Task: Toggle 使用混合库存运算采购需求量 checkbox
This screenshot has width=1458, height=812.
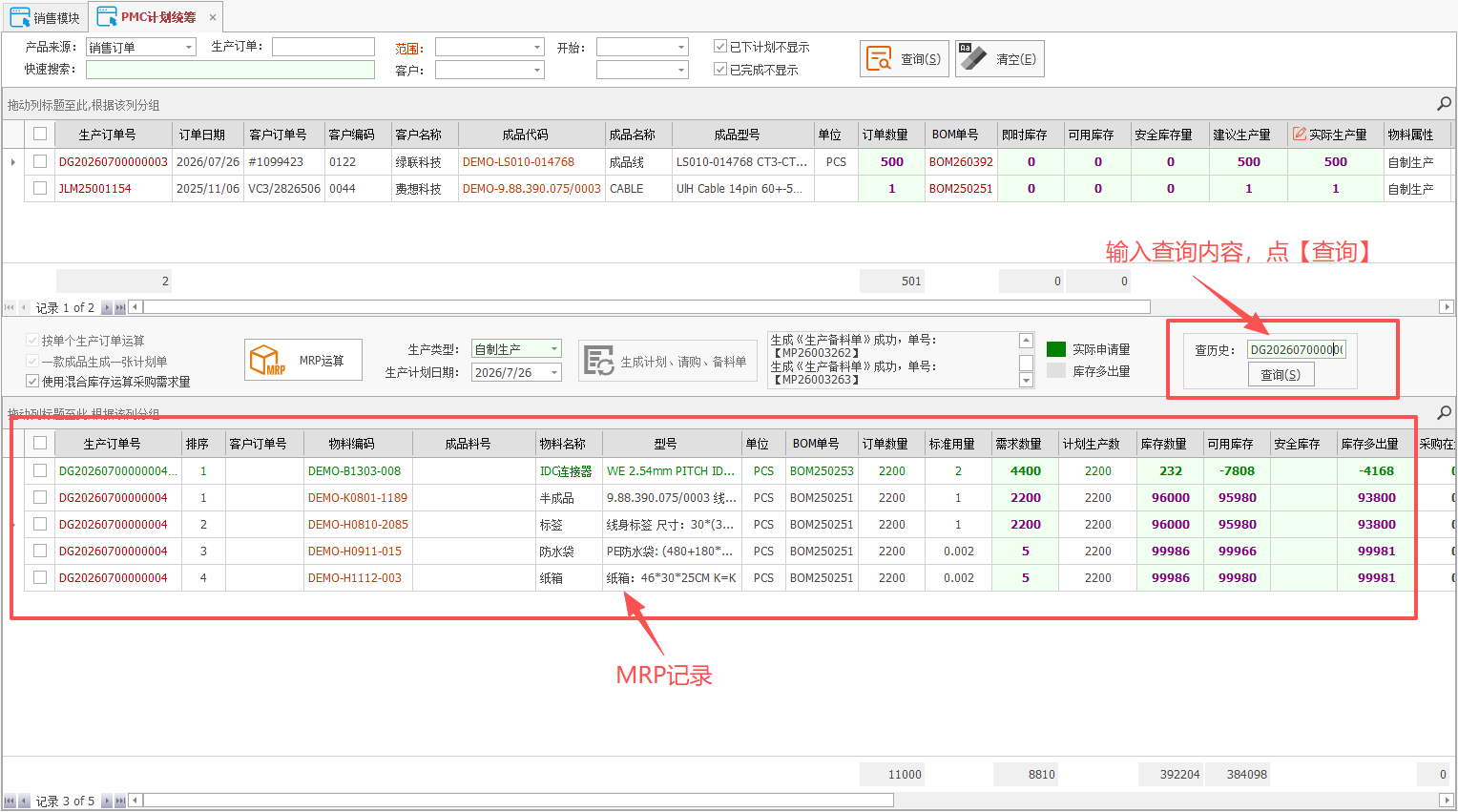Action: [x=32, y=381]
